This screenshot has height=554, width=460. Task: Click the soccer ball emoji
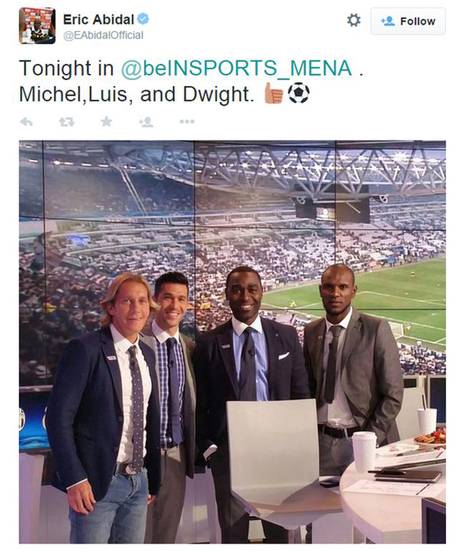coord(299,93)
